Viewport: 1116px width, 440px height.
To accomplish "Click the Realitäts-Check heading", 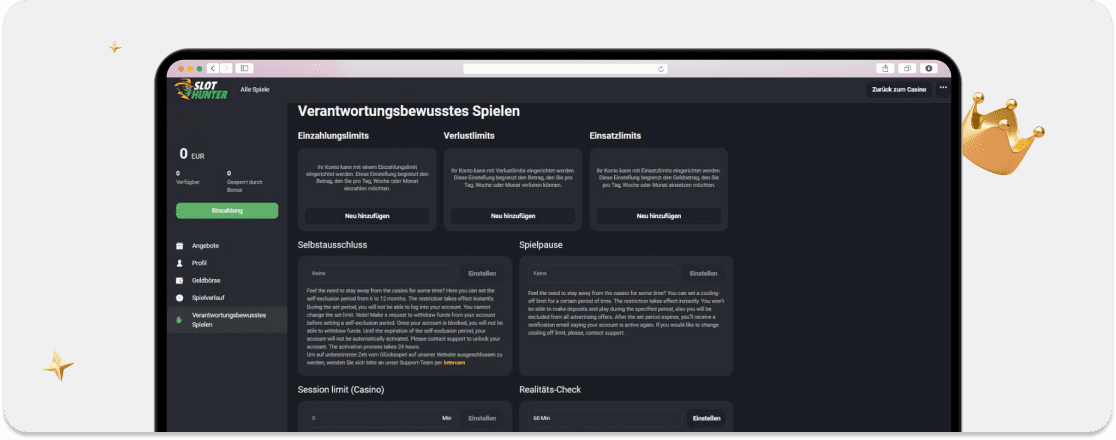I will click(550, 389).
